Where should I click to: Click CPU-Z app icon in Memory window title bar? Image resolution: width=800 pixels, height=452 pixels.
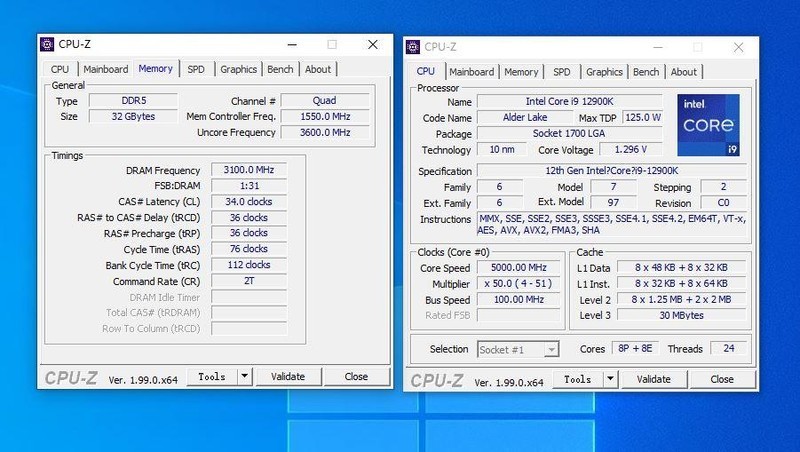(x=47, y=44)
